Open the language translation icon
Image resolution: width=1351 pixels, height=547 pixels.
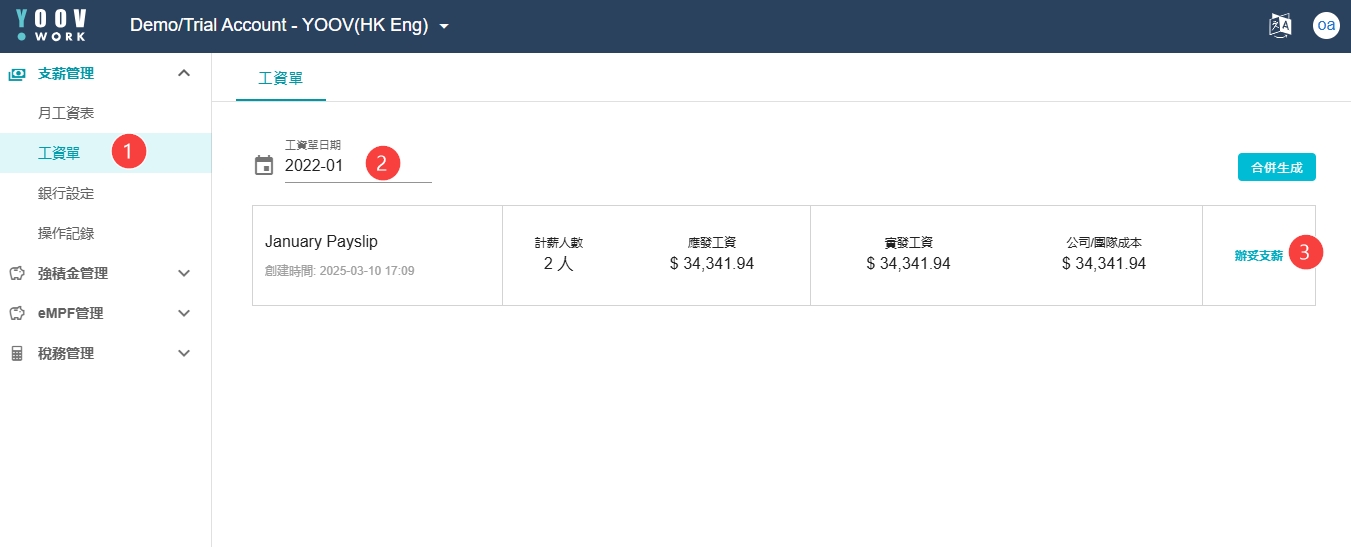[1280, 26]
